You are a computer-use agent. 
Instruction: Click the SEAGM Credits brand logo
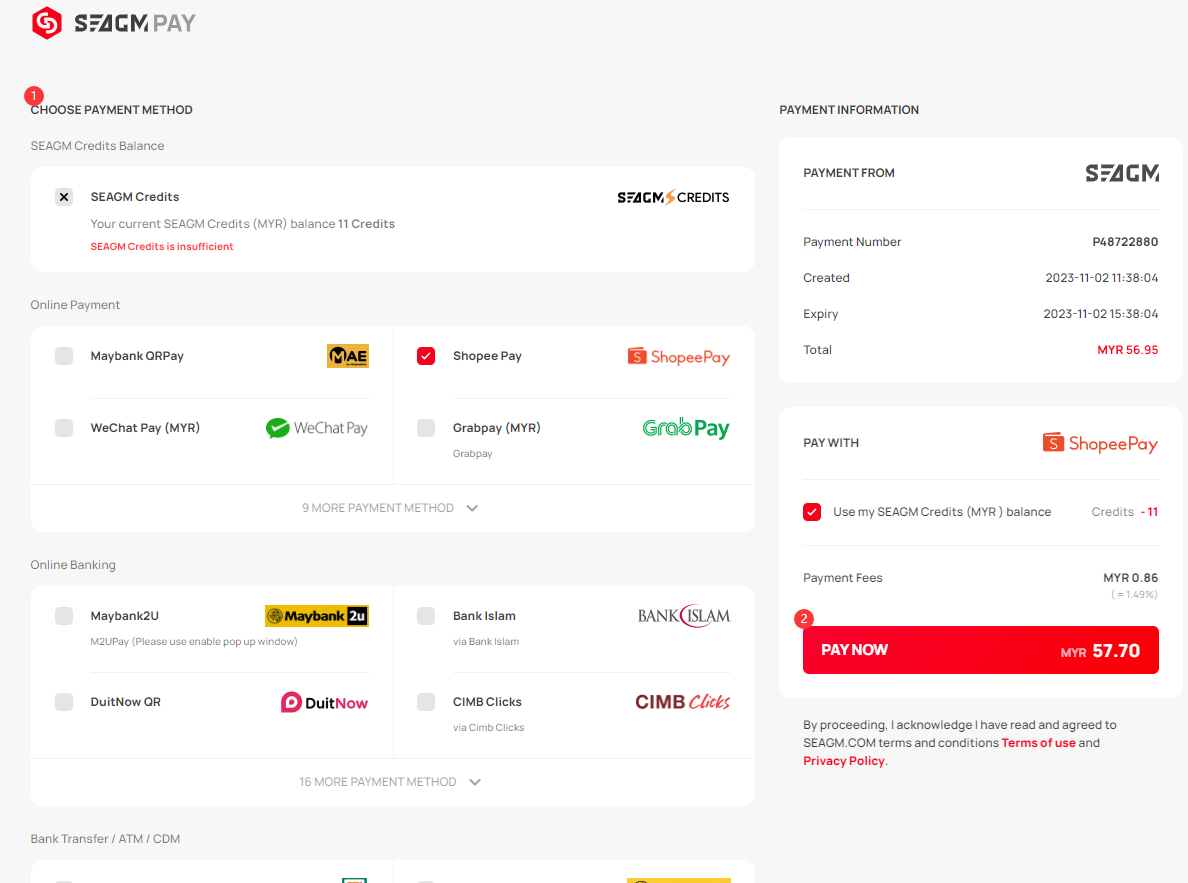pyautogui.click(x=673, y=197)
